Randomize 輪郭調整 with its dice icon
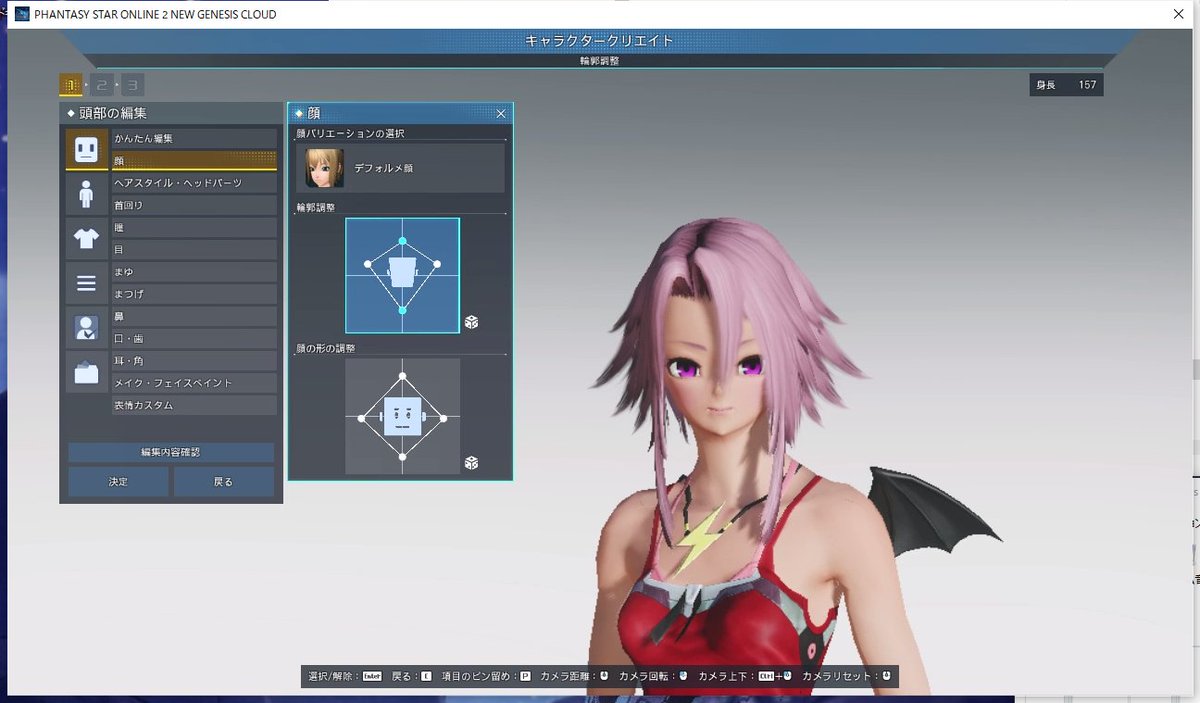Viewport: 1200px width, 703px height. click(x=472, y=322)
